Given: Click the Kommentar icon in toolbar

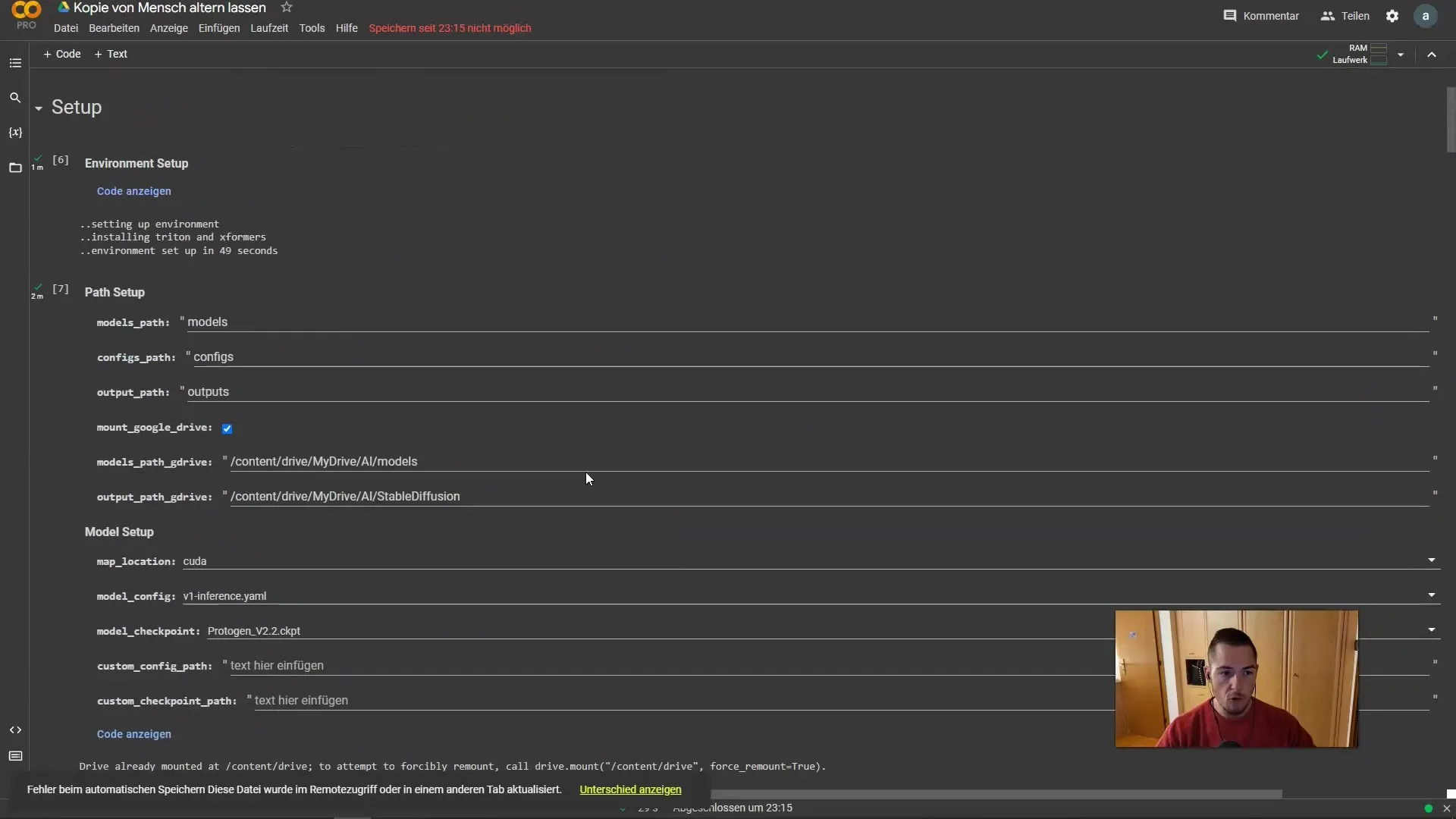Looking at the screenshot, I should coord(1232,15).
